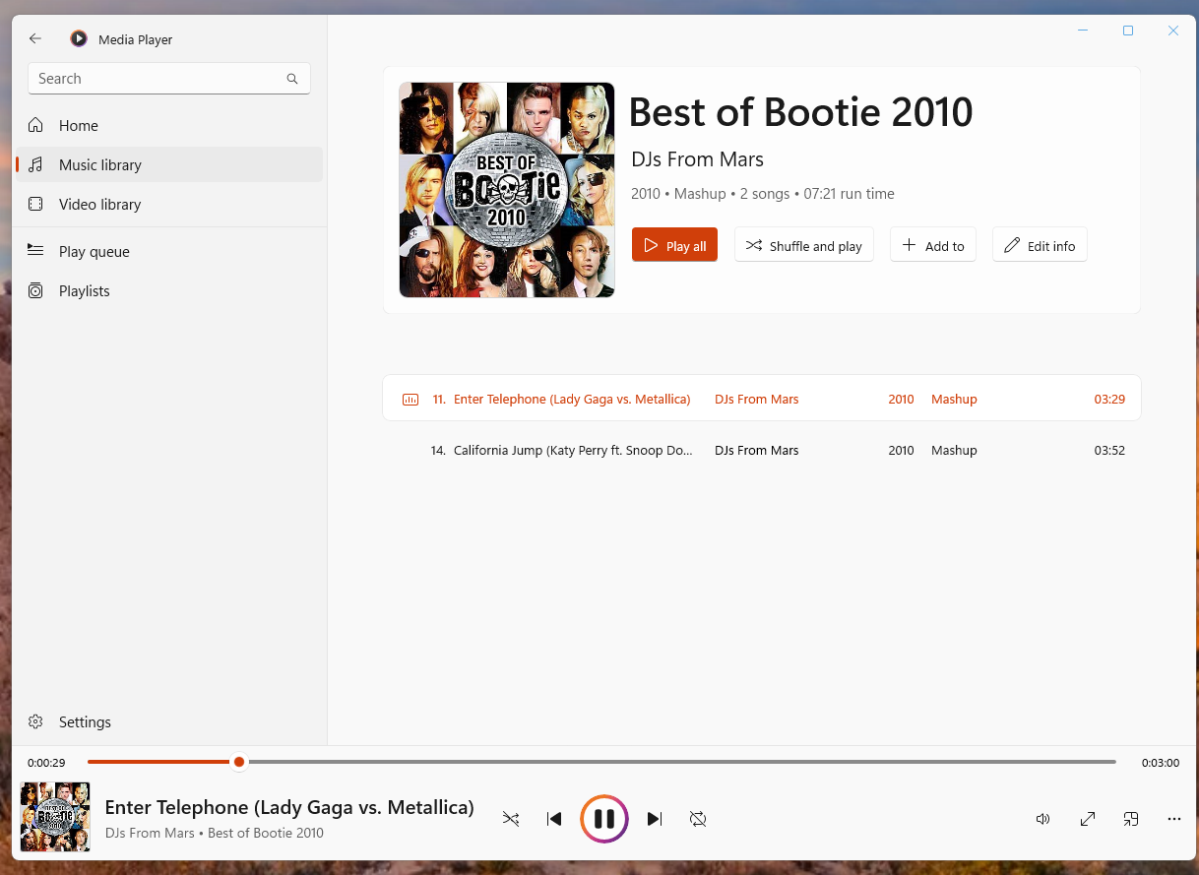Image resolution: width=1199 pixels, height=875 pixels.
Task: Select track 11 Enter Telephone row
Action: pos(762,398)
